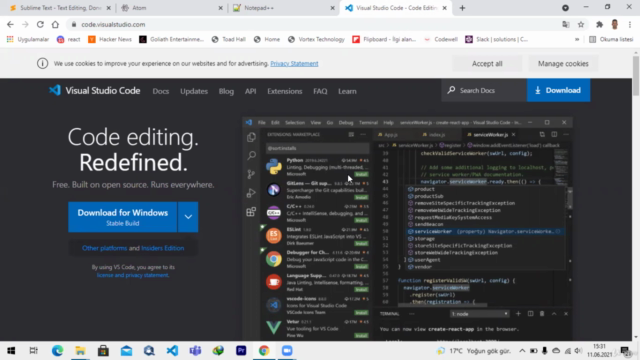Switch to Atom tab
The image size is (640, 360).
click(171, 8)
